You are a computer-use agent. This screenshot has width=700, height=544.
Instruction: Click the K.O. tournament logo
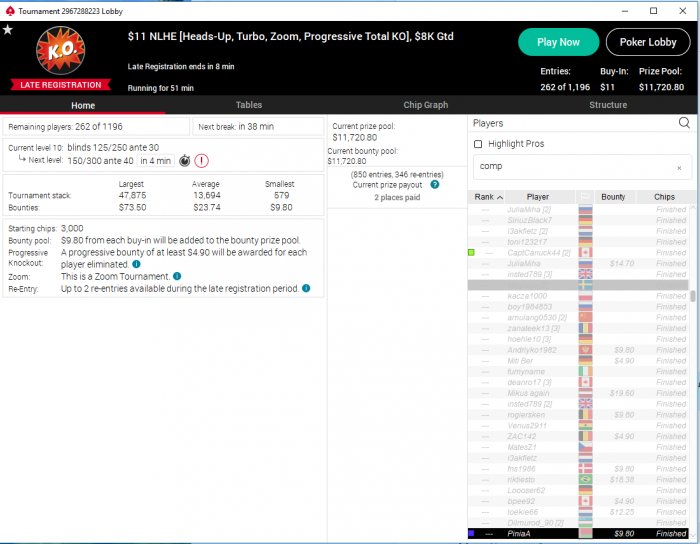[x=61, y=50]
